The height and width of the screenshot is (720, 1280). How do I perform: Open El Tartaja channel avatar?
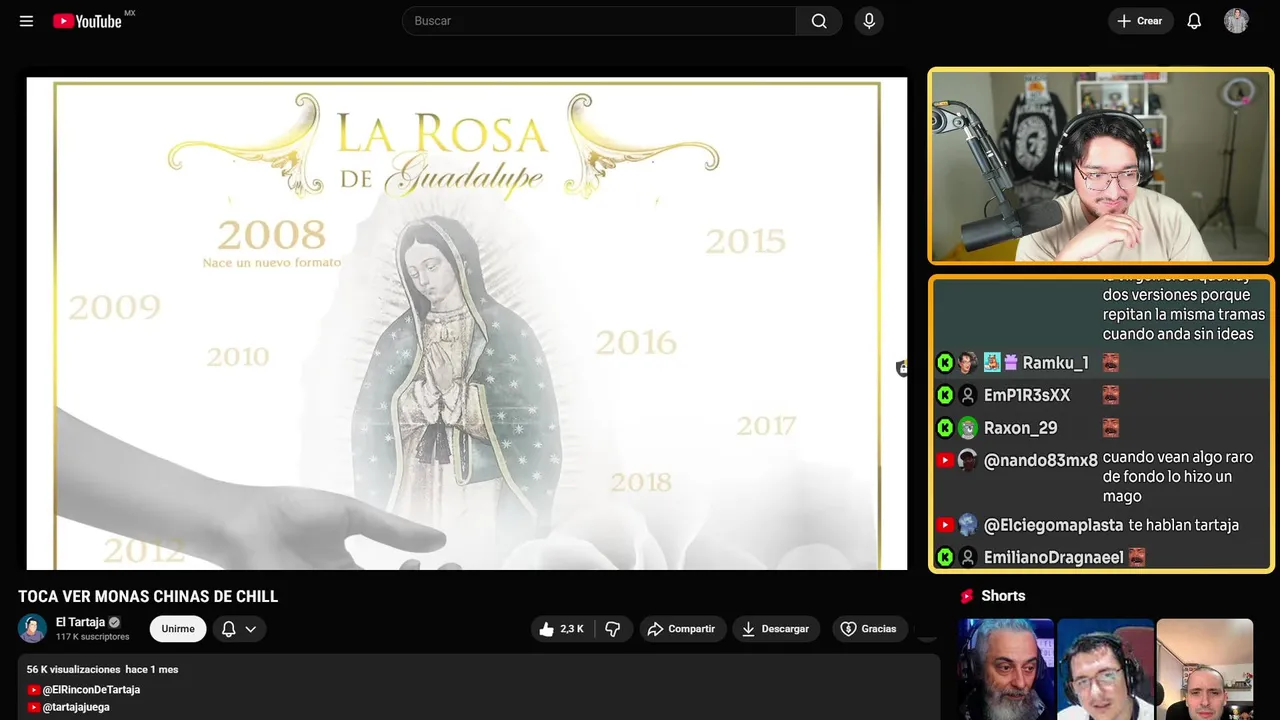(32, 628)
